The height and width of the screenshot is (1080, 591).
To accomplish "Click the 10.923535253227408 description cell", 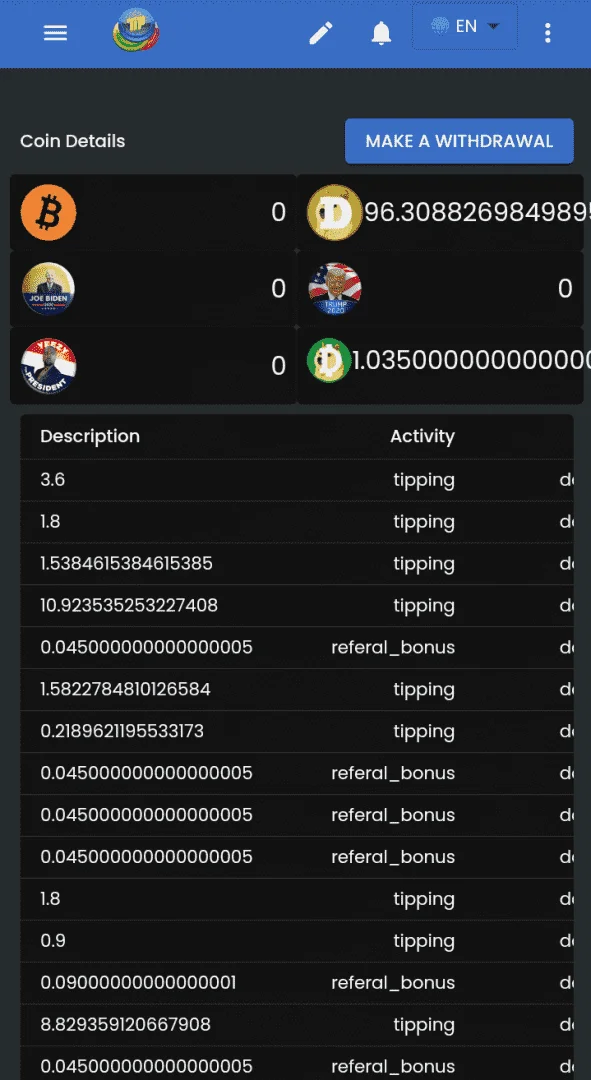I will click(129, 605).
